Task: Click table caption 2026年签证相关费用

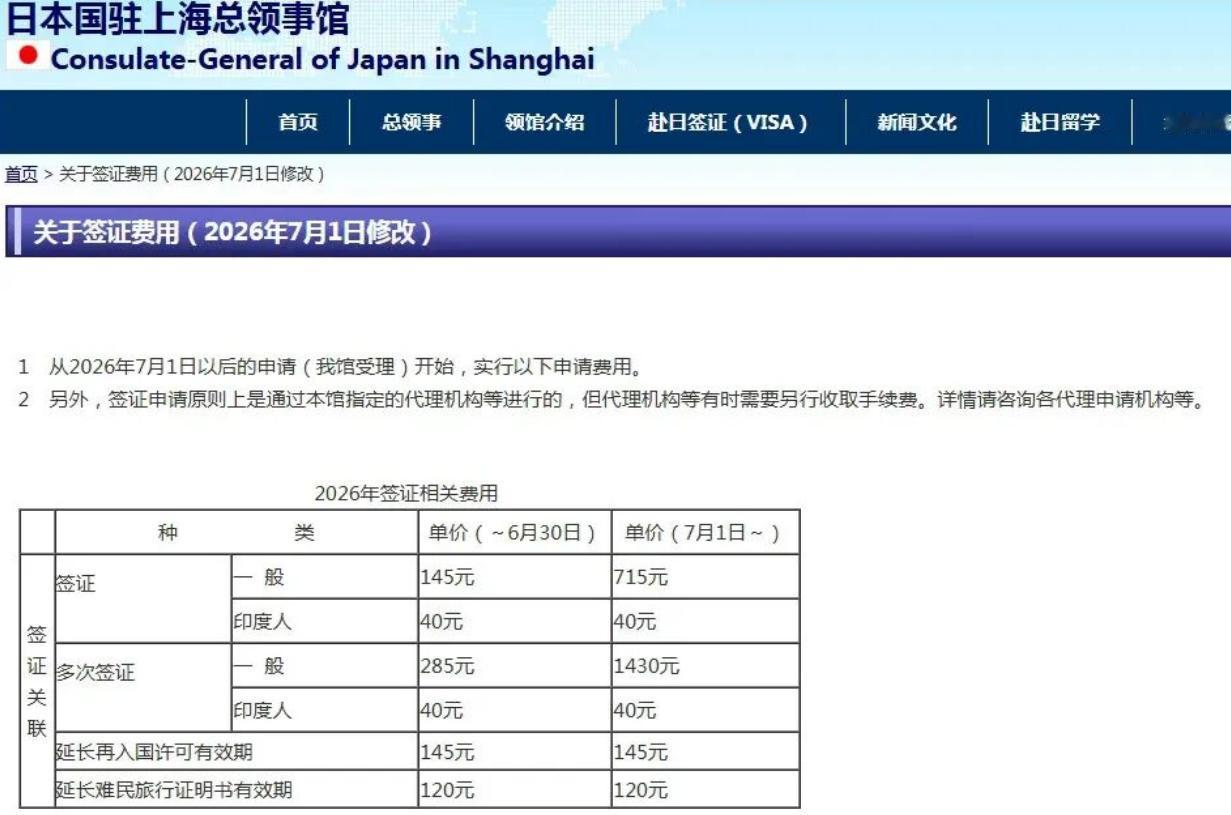Action: 406,493
